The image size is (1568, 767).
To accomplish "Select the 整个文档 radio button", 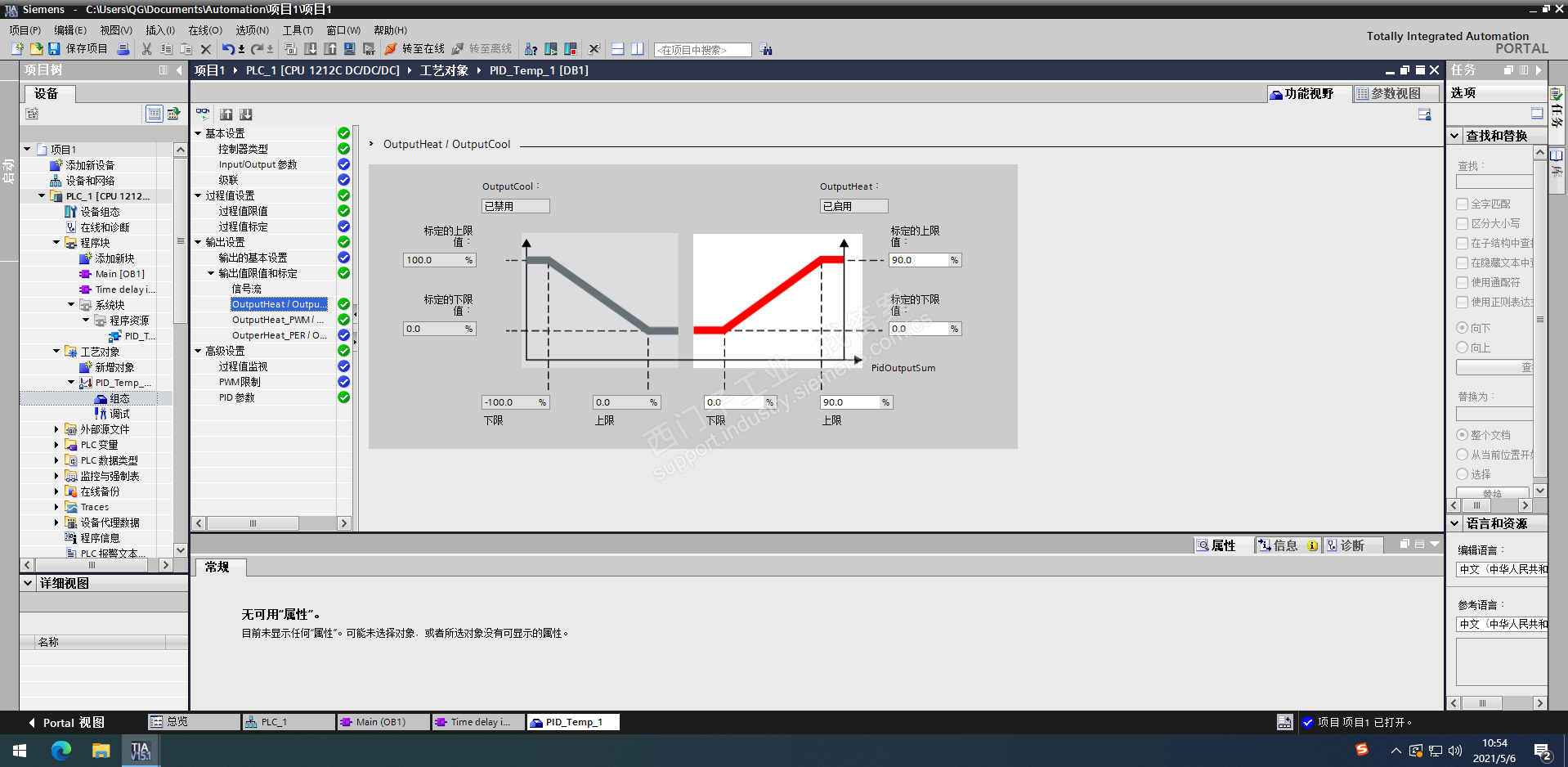I will (1463, 434).
